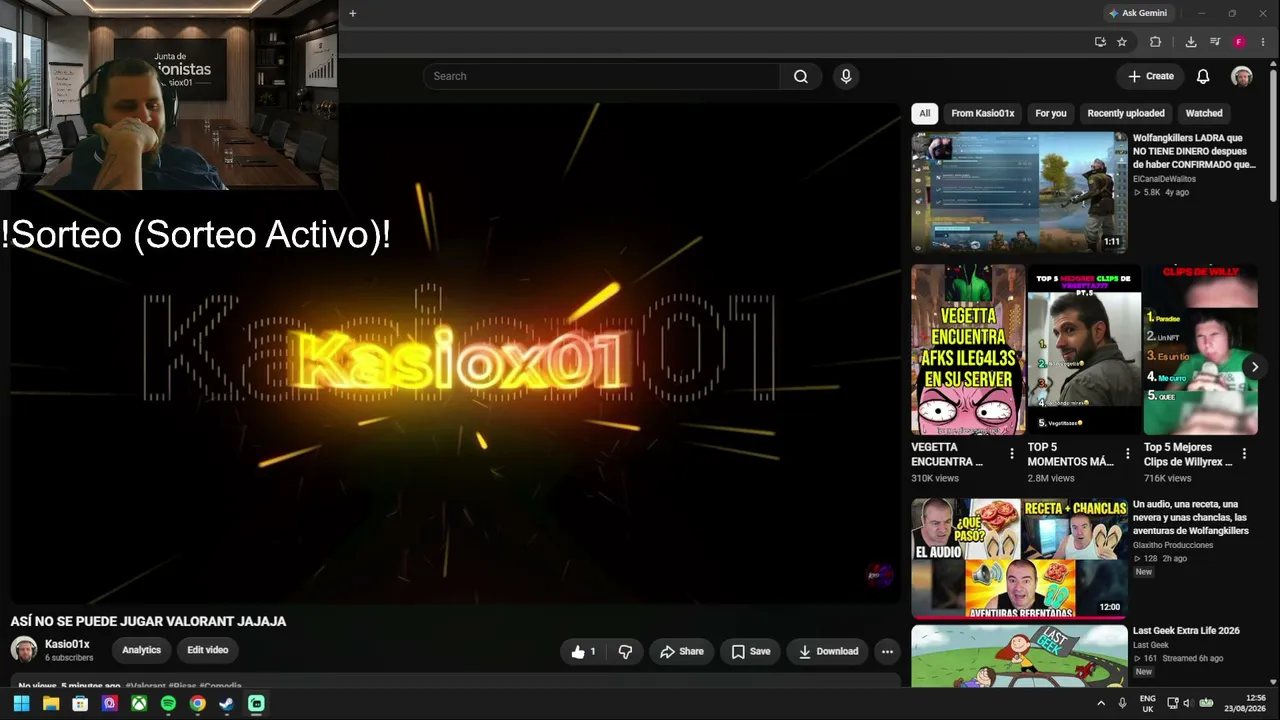The image size is (1280, 720).
Task: Open Steam from the taskbar
Action: pyautogui.click(x=227, y=704)
